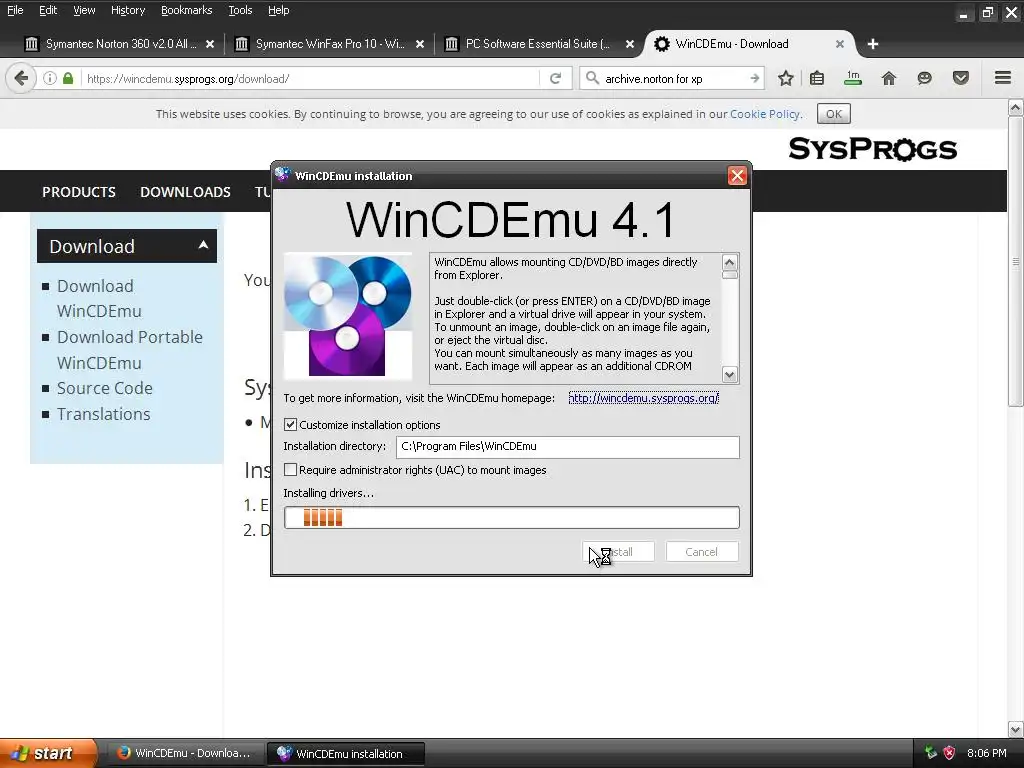Open the DOWNLOADS navigation item
The width and height of the screenshot is (1024, 768).
click(185, 192)
